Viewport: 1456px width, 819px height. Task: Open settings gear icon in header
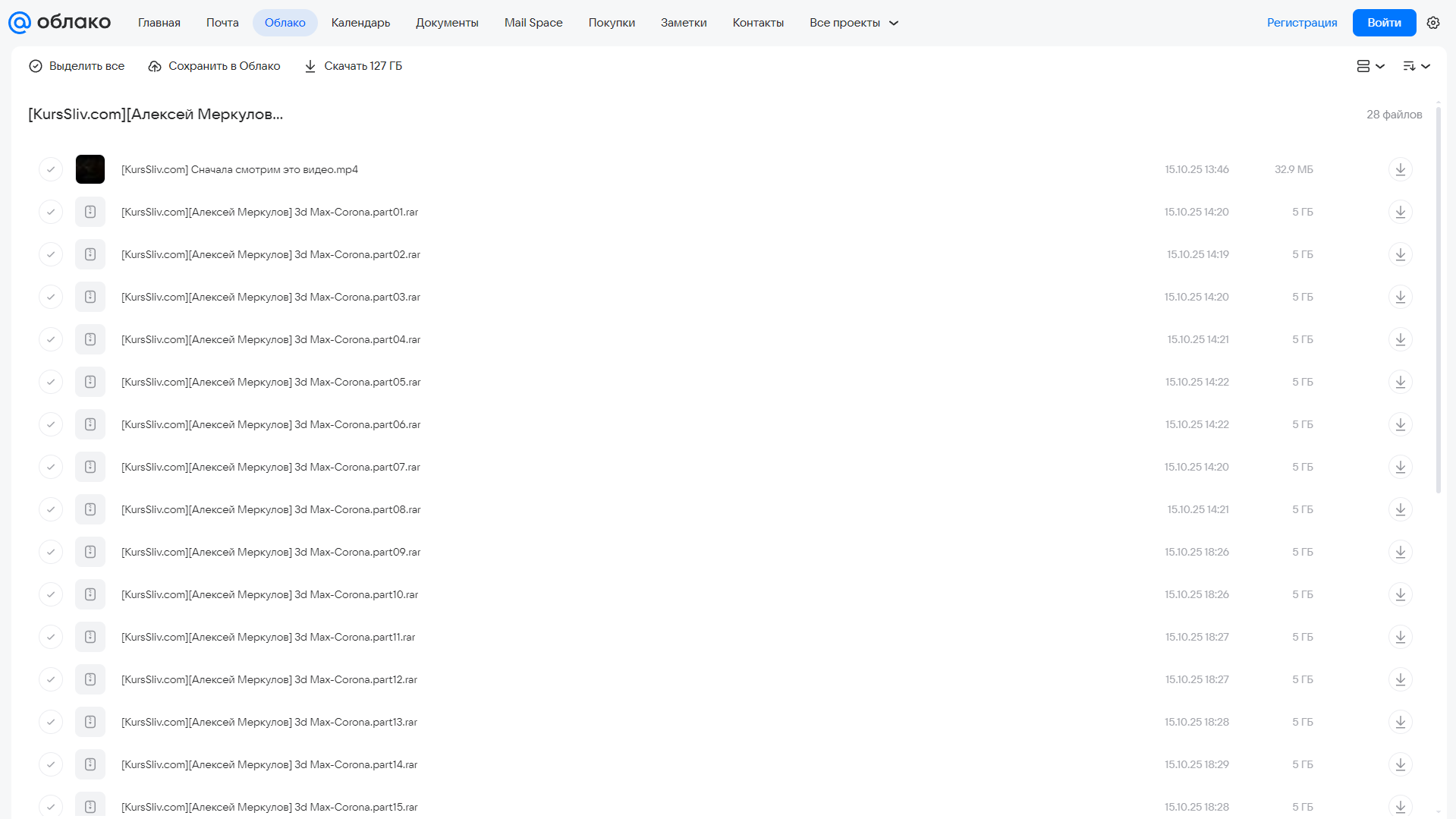1433,23
